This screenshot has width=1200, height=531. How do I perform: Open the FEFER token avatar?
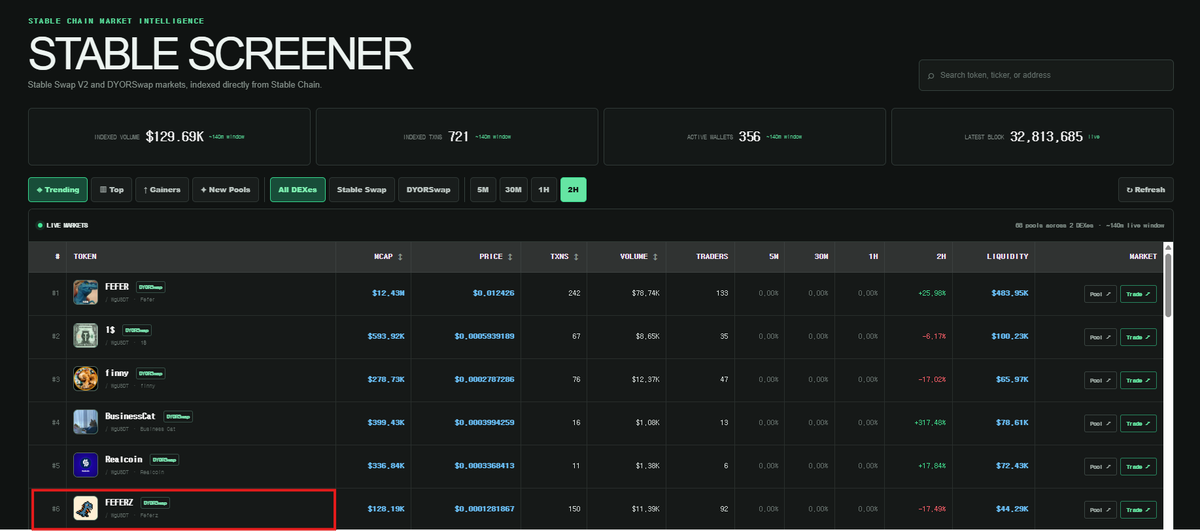point(86,293)
